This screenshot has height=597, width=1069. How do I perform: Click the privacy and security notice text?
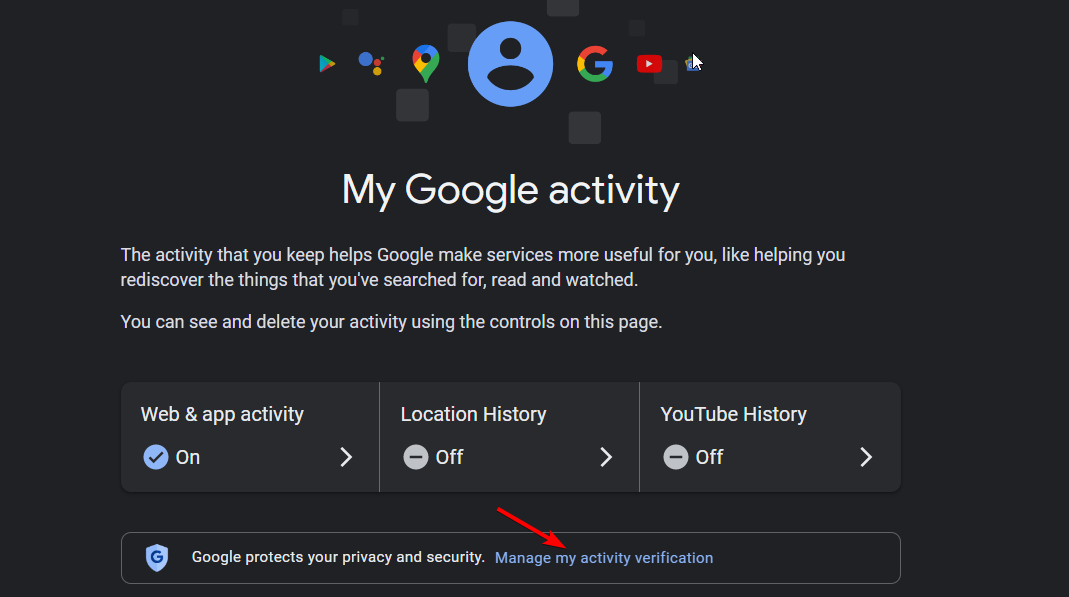point(338,557)
